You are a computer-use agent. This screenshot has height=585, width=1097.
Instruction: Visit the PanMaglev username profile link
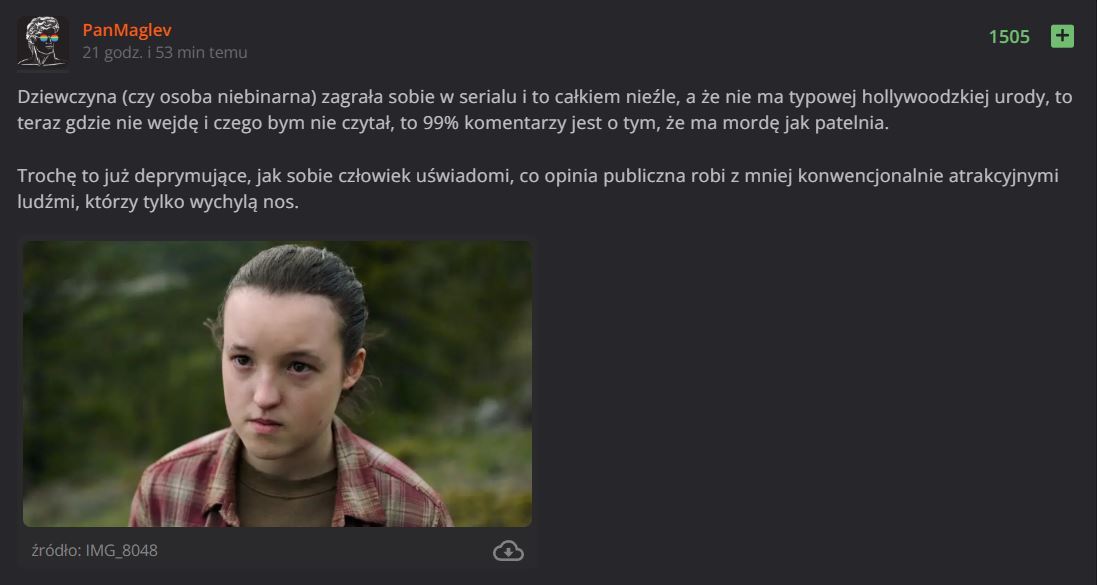(127, 30)
